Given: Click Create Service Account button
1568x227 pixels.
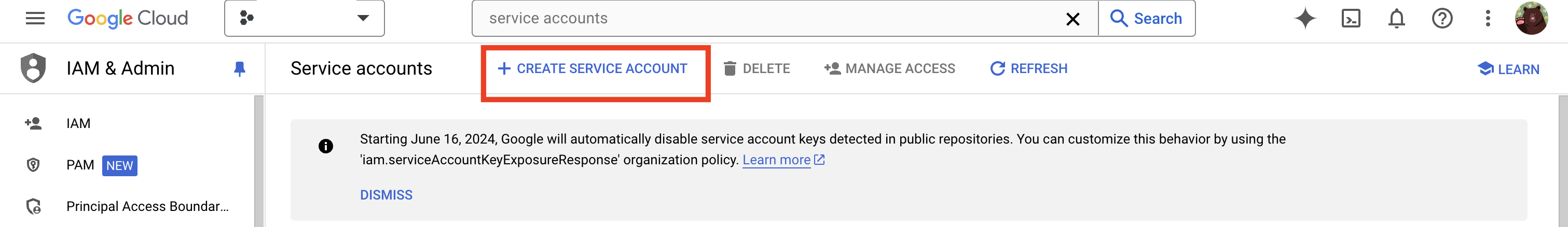Looking at the screenshot, I should 593,69.
